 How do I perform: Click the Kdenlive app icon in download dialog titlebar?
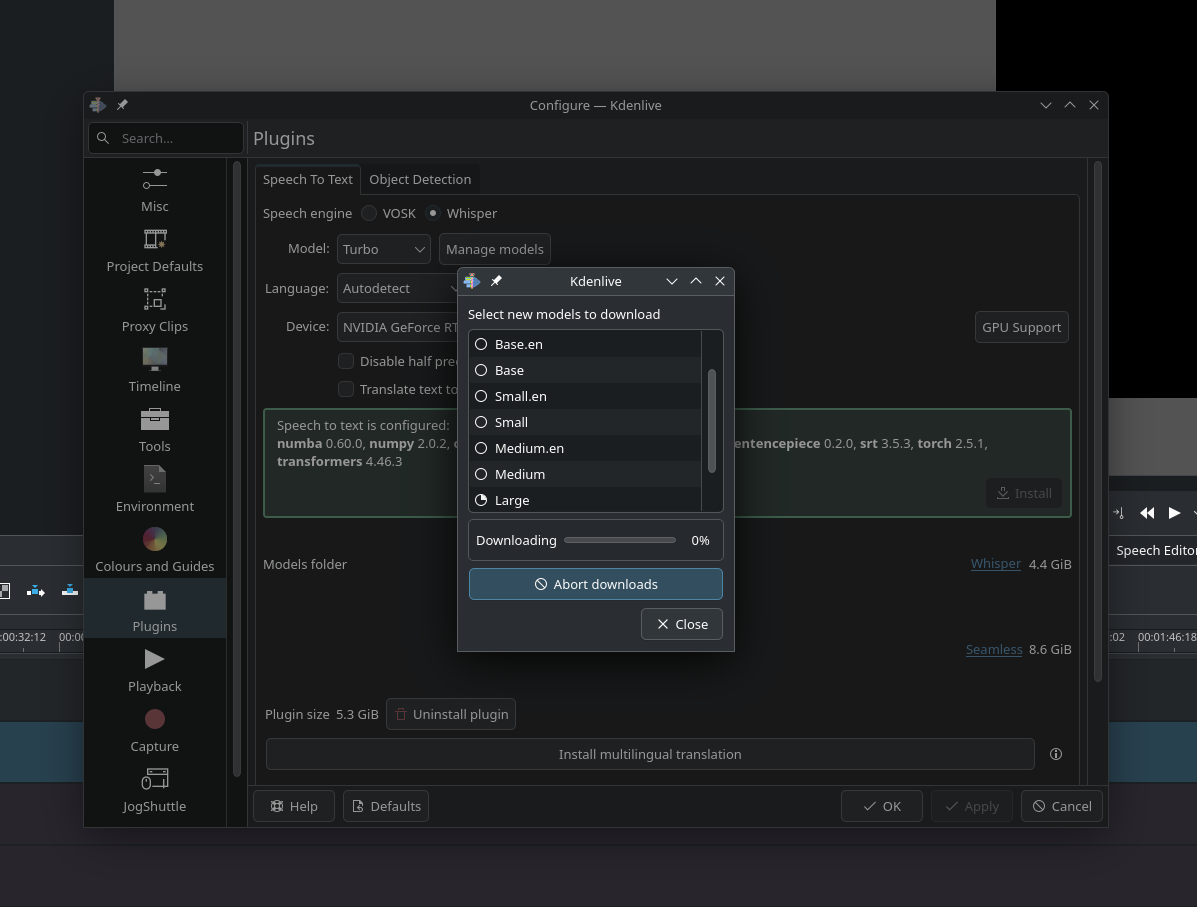tap(472, 281)
